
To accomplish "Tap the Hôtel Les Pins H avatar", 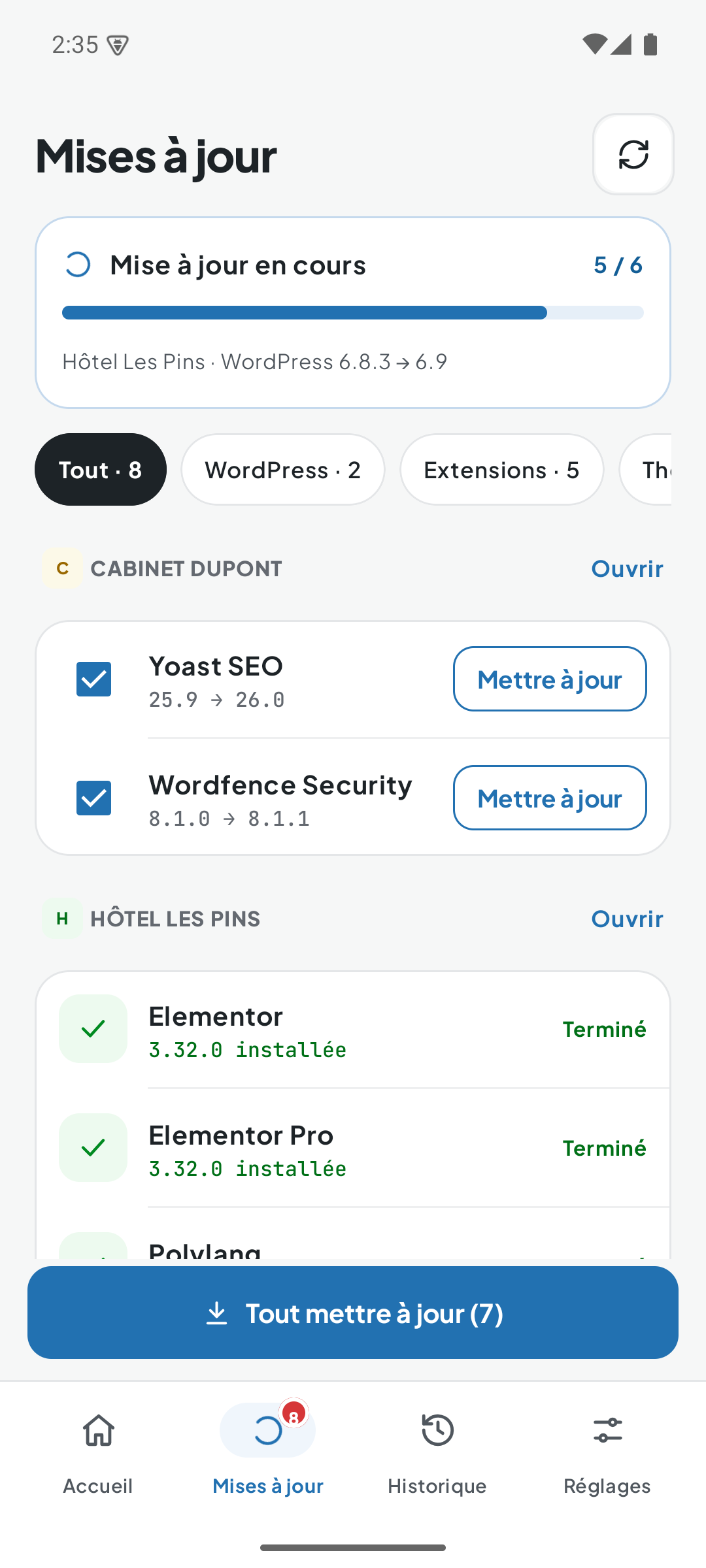I will tap(62, 919).
